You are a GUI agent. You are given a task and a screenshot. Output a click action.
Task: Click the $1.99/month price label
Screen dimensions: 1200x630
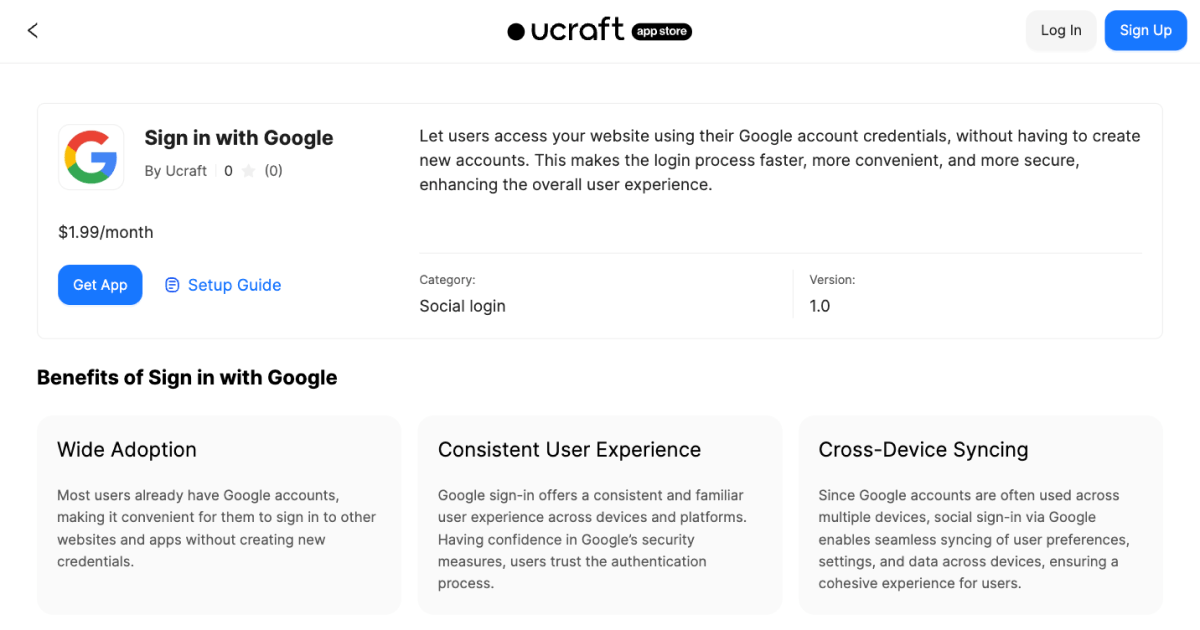pyautogui.click(x=105, y=231)
